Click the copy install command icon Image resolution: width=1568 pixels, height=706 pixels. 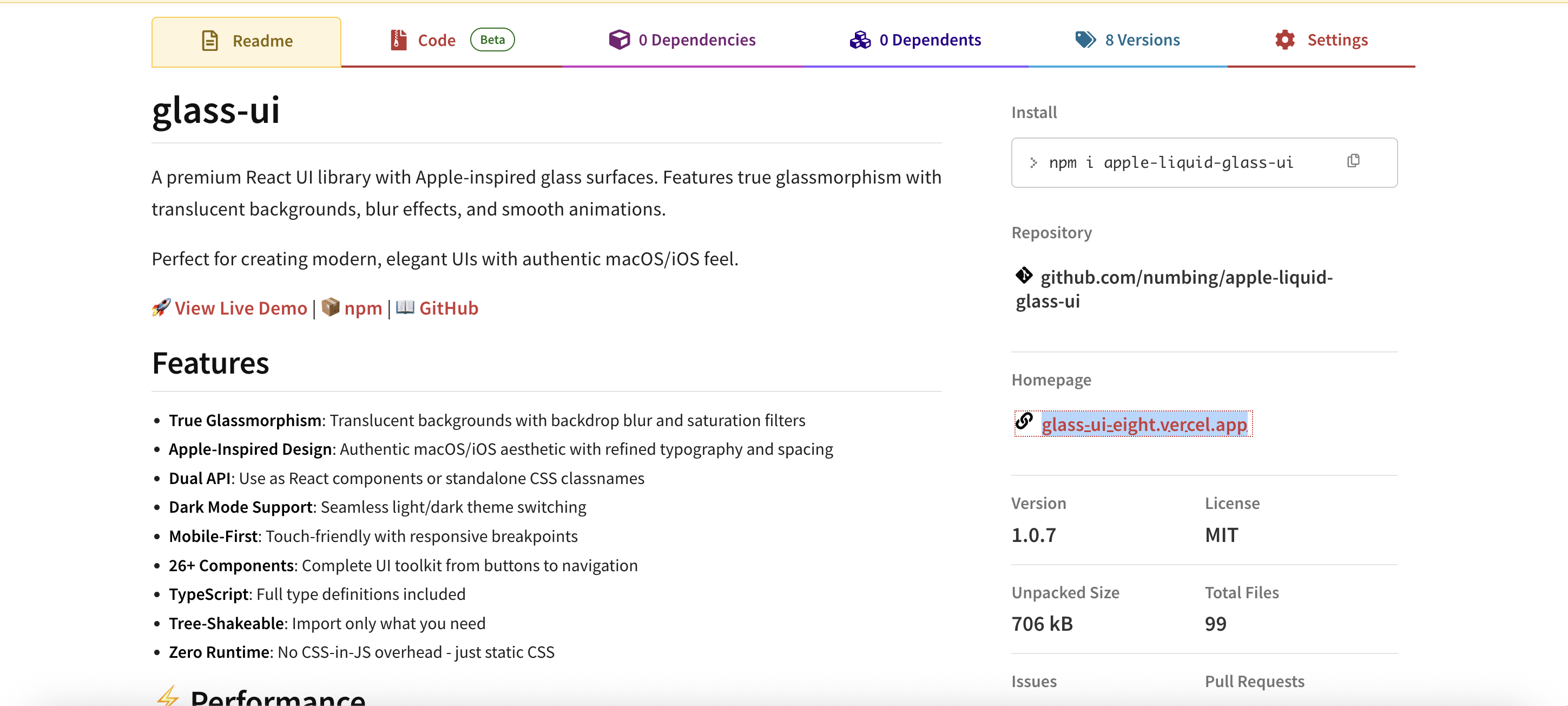click(1353, 161)
